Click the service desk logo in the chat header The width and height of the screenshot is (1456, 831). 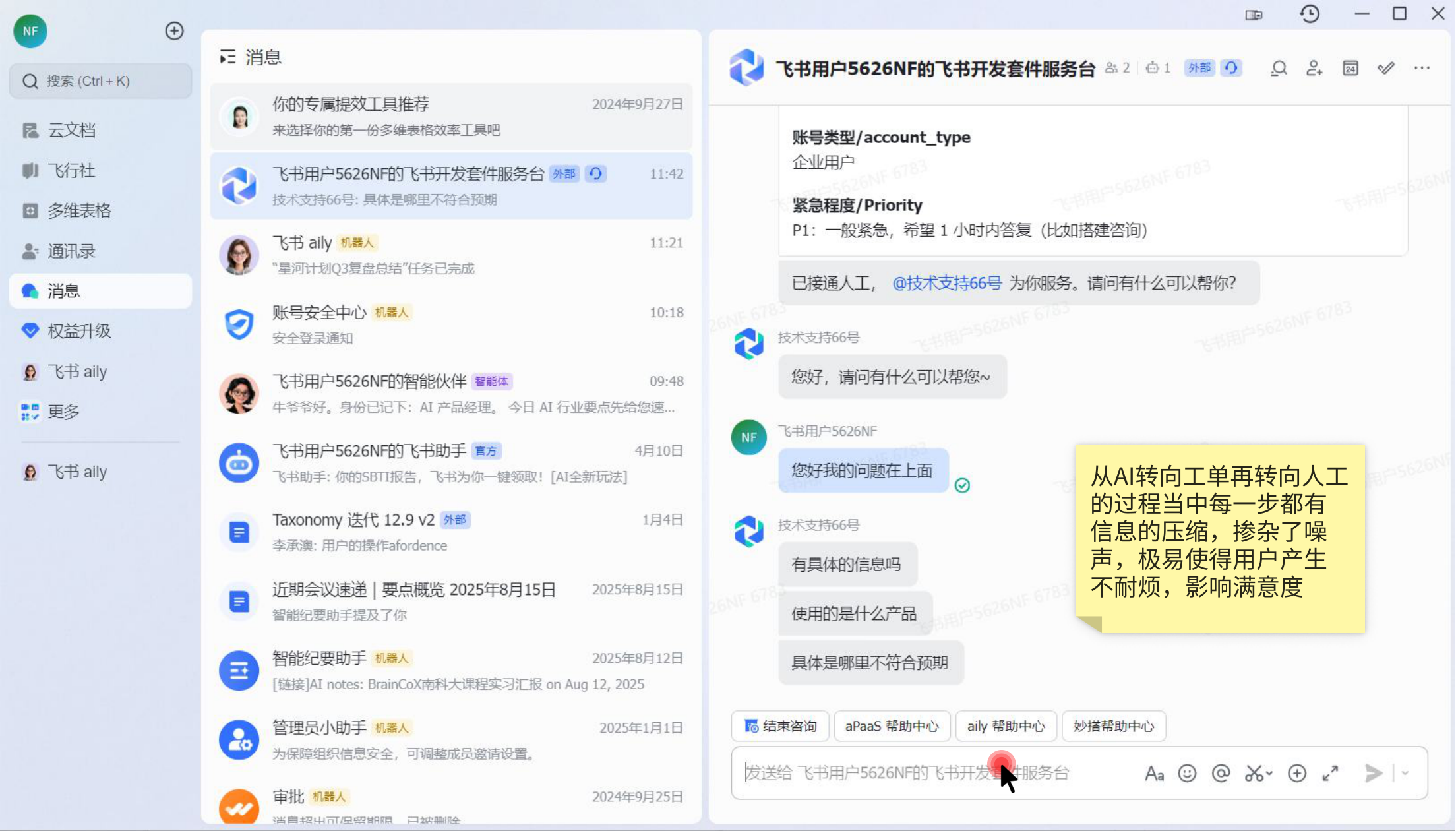pyautogui.click(x=746, y=67)
